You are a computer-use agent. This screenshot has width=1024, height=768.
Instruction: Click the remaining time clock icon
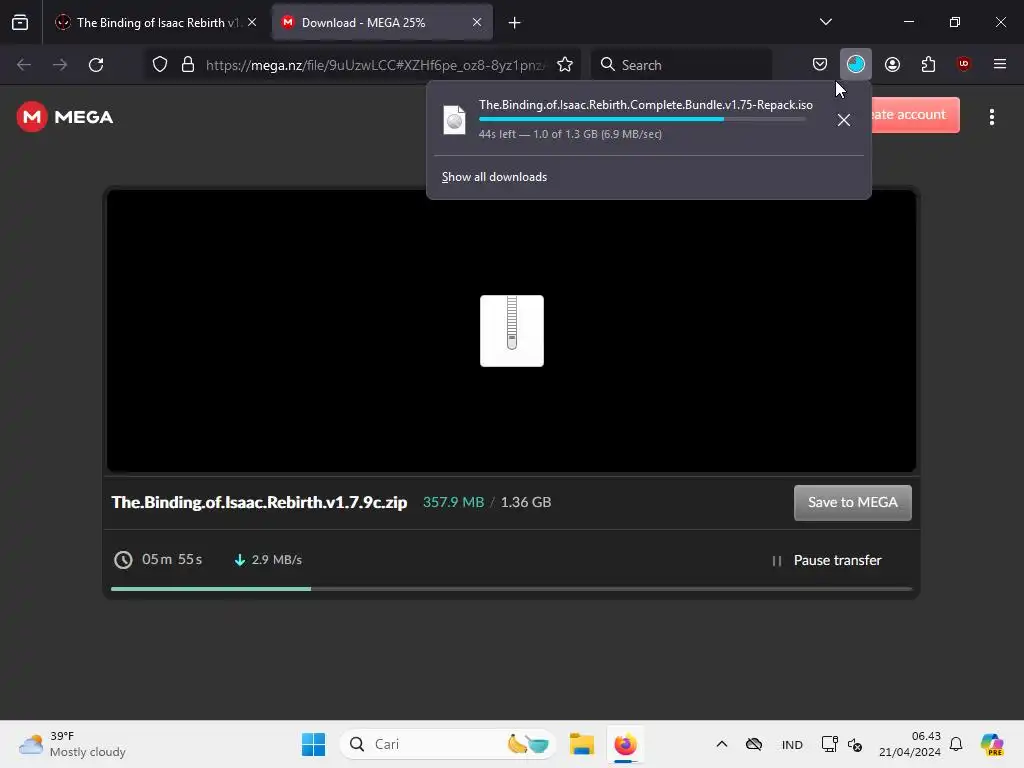coord(123,560)
